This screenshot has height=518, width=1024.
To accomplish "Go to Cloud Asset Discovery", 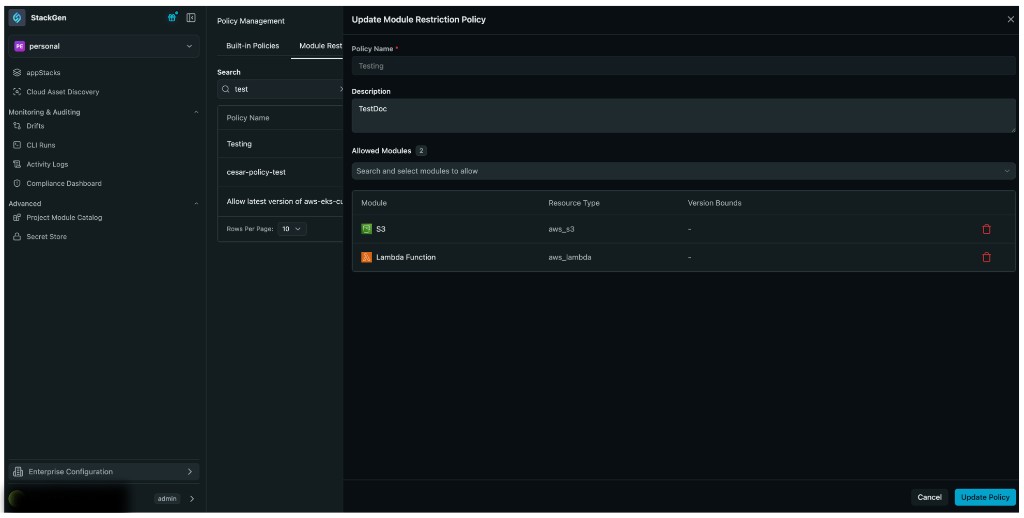I will [63, 92].
